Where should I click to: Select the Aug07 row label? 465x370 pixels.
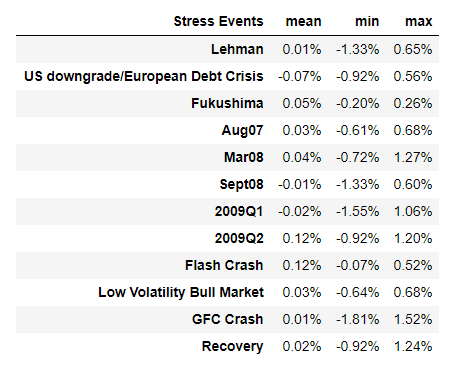[242, 130]
